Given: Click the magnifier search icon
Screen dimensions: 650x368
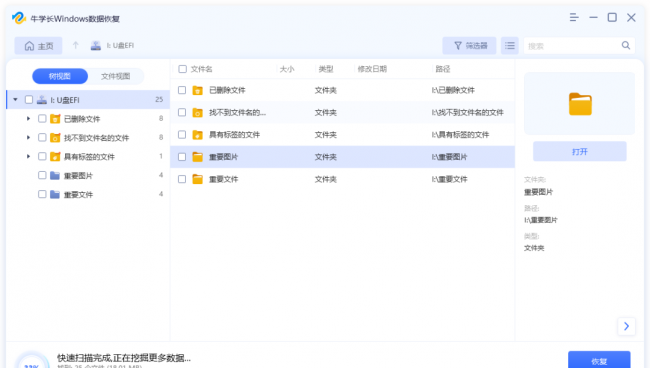Looking at the screenshot, I should tap(626, 45).
